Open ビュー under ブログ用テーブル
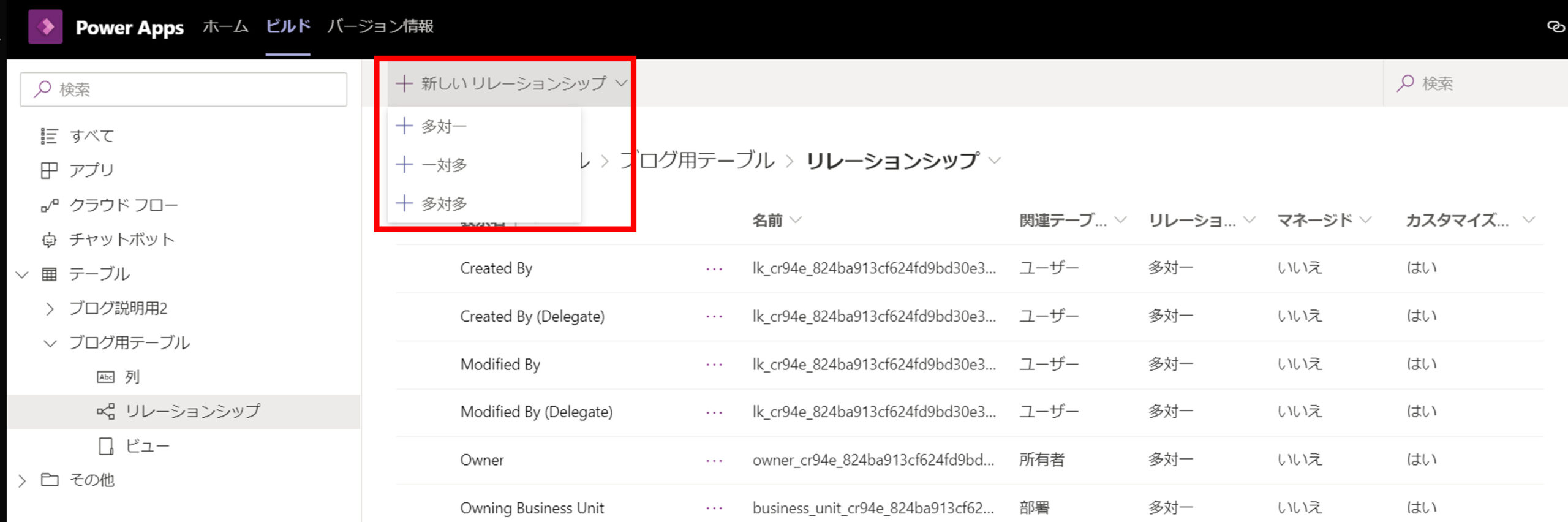Screen dimensions: 1568x522 click(146, 446)
